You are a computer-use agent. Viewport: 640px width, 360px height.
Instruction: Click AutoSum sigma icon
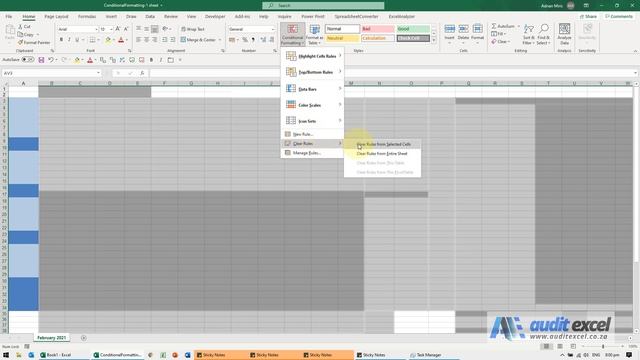click(494, 26)
